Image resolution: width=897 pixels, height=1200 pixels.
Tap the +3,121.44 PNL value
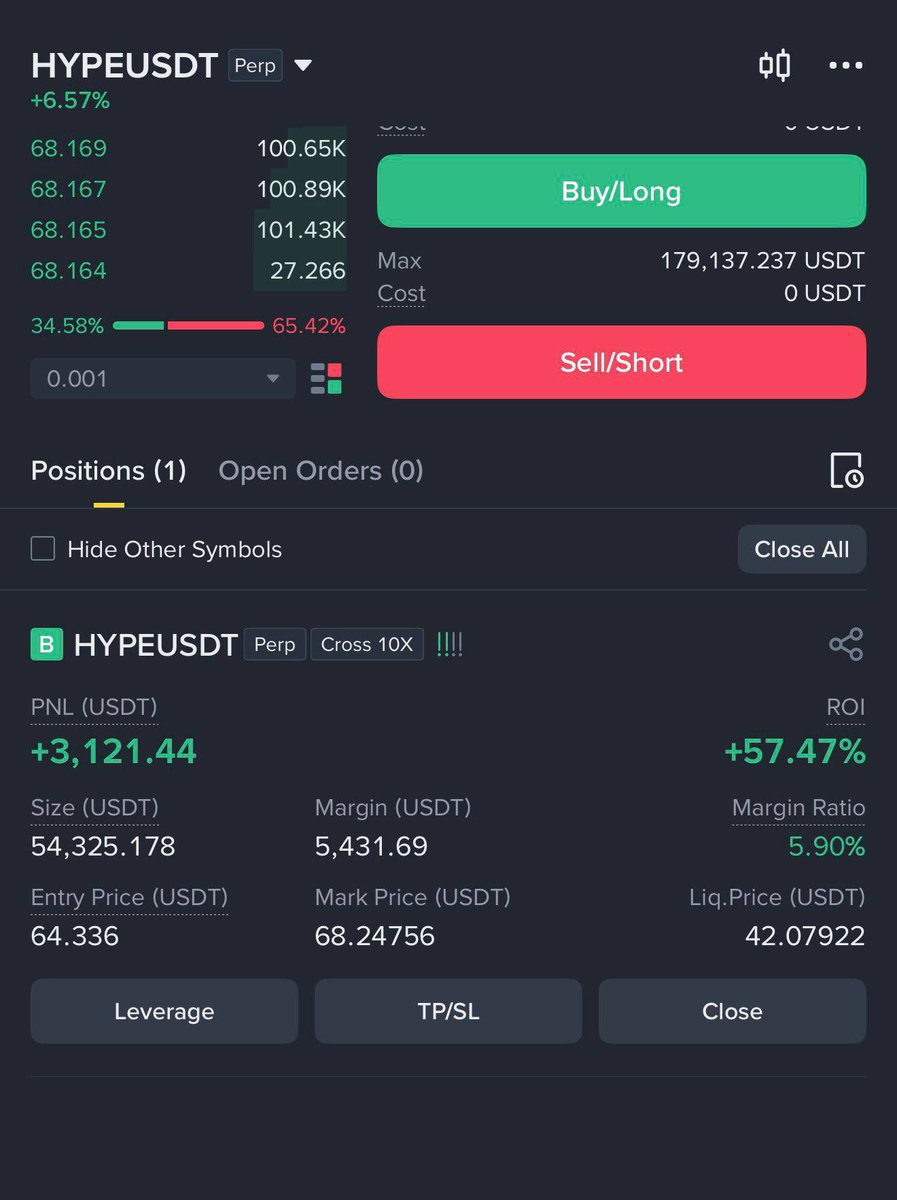(x=114, y=751)
